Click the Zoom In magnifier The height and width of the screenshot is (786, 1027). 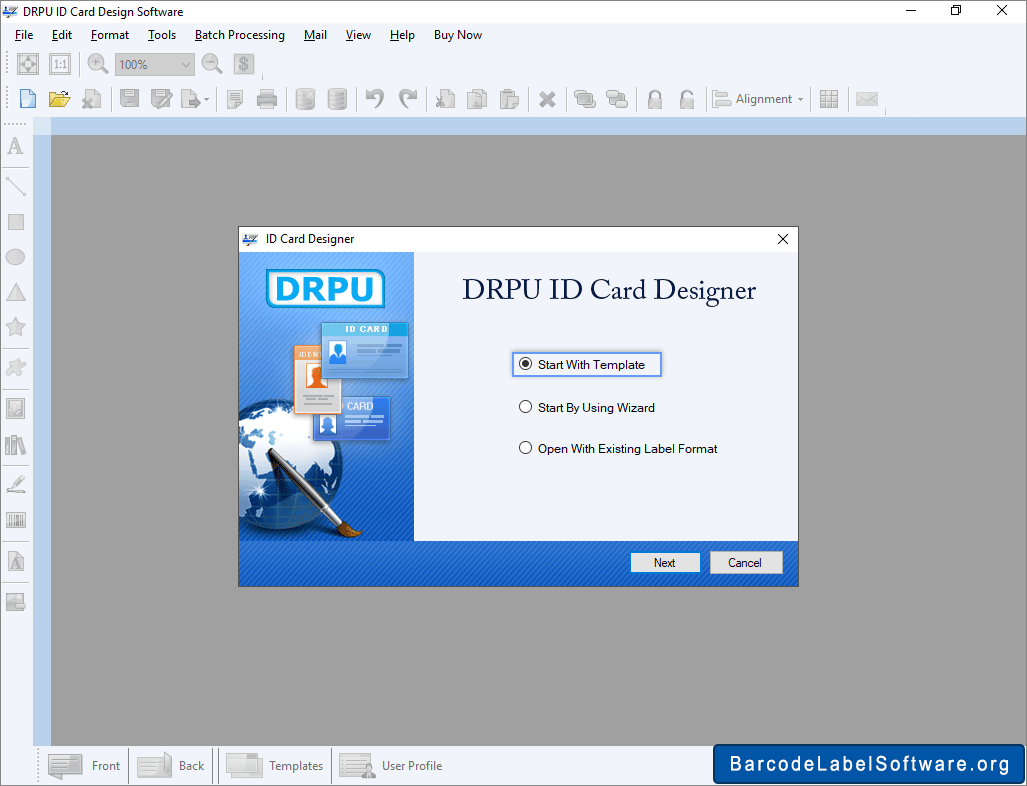point(98,64)
